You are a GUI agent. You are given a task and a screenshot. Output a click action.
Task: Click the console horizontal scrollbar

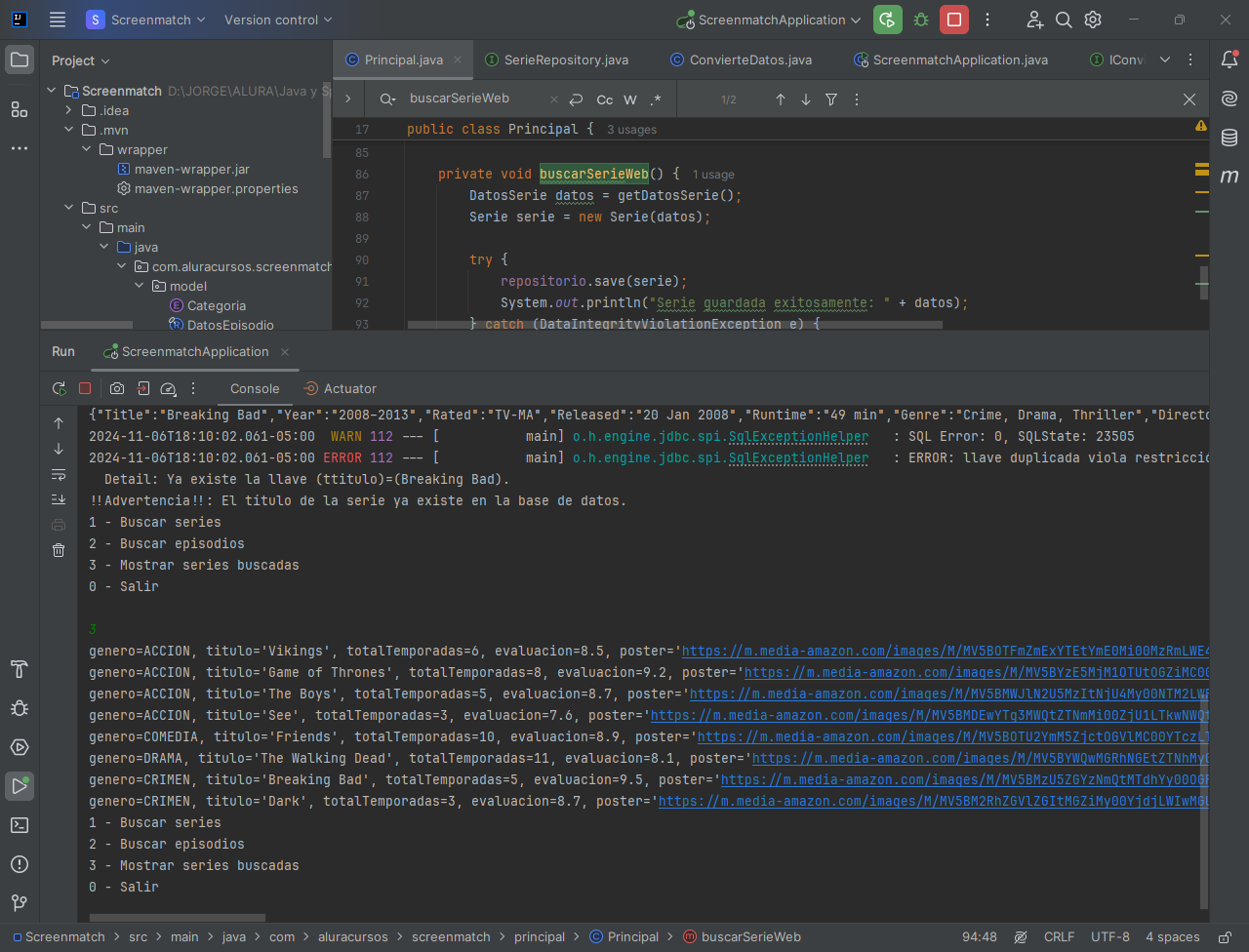(177, 918)
